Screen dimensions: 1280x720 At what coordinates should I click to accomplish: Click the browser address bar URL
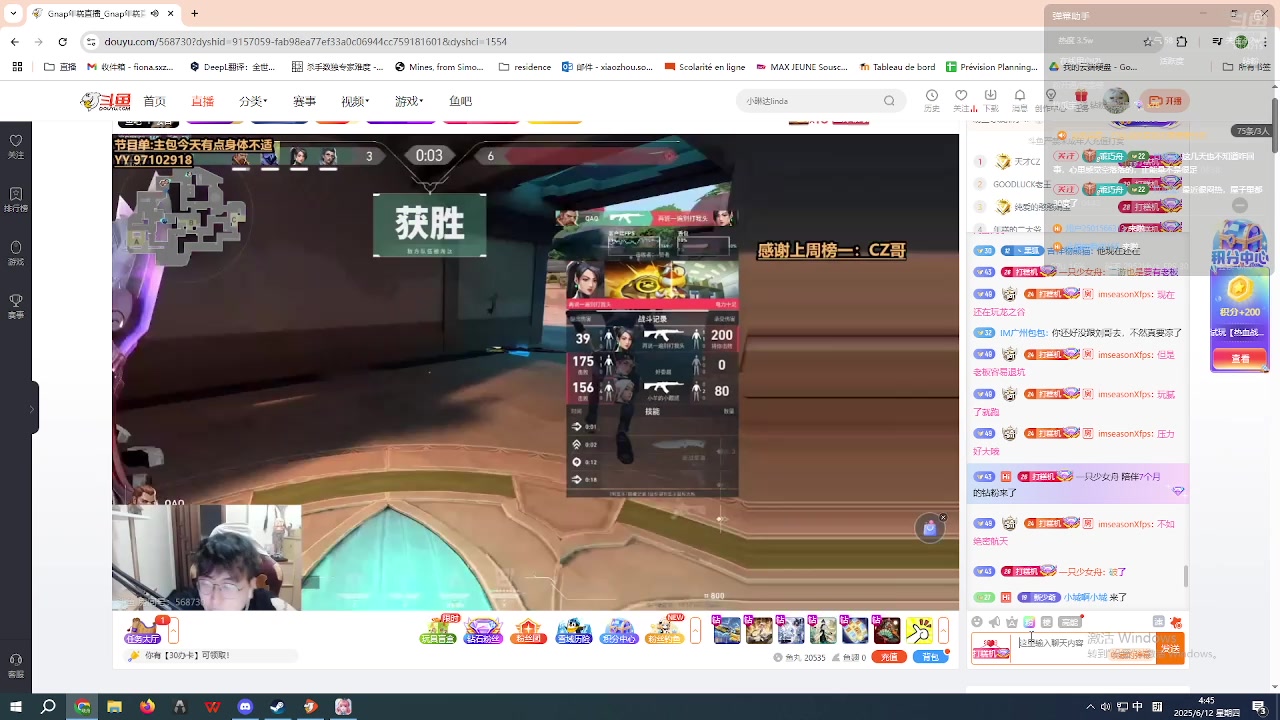click(306, 42)
